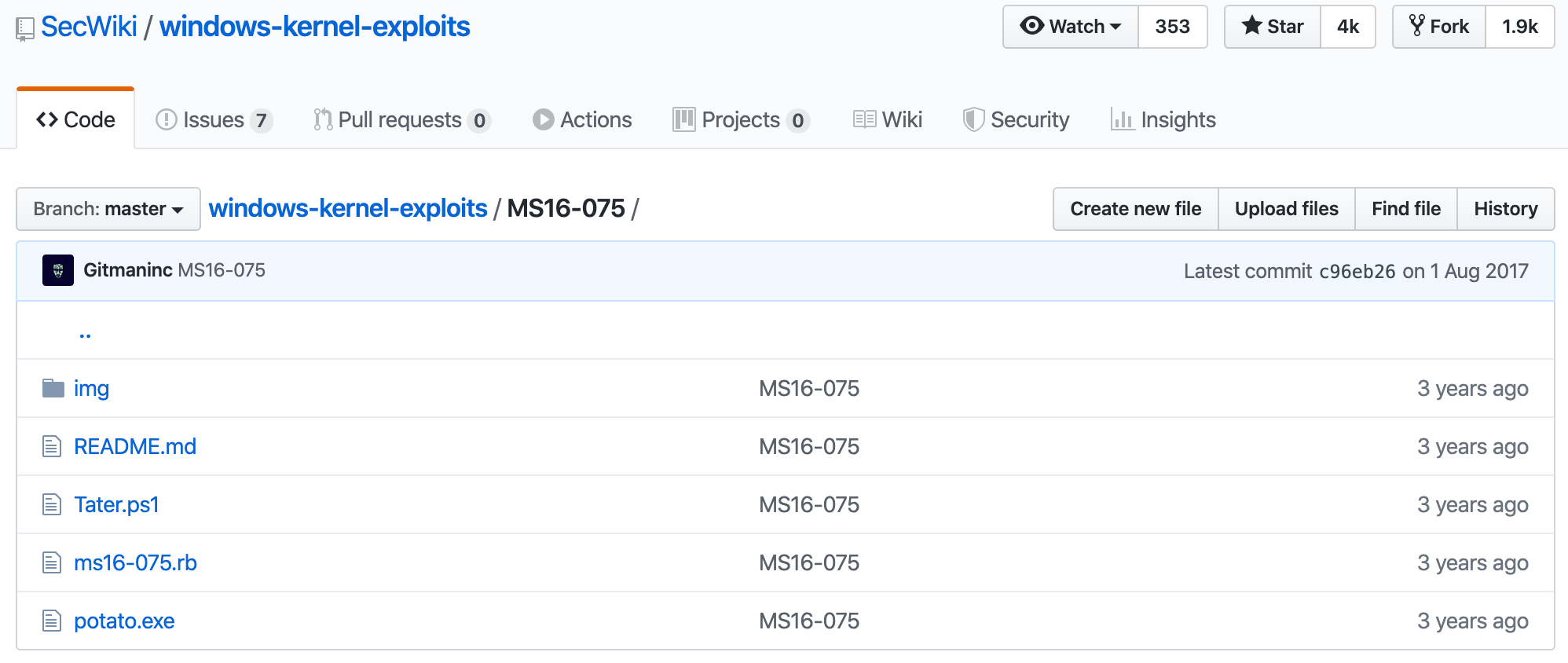The image size is (1568, 663).
Task: Go up to parent directory link
Action: [x=85, y=332]
